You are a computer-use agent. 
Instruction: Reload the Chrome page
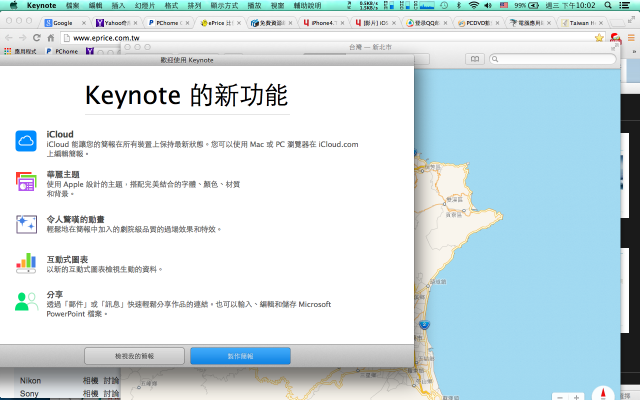pyautogui.click(x=37, y=38)
